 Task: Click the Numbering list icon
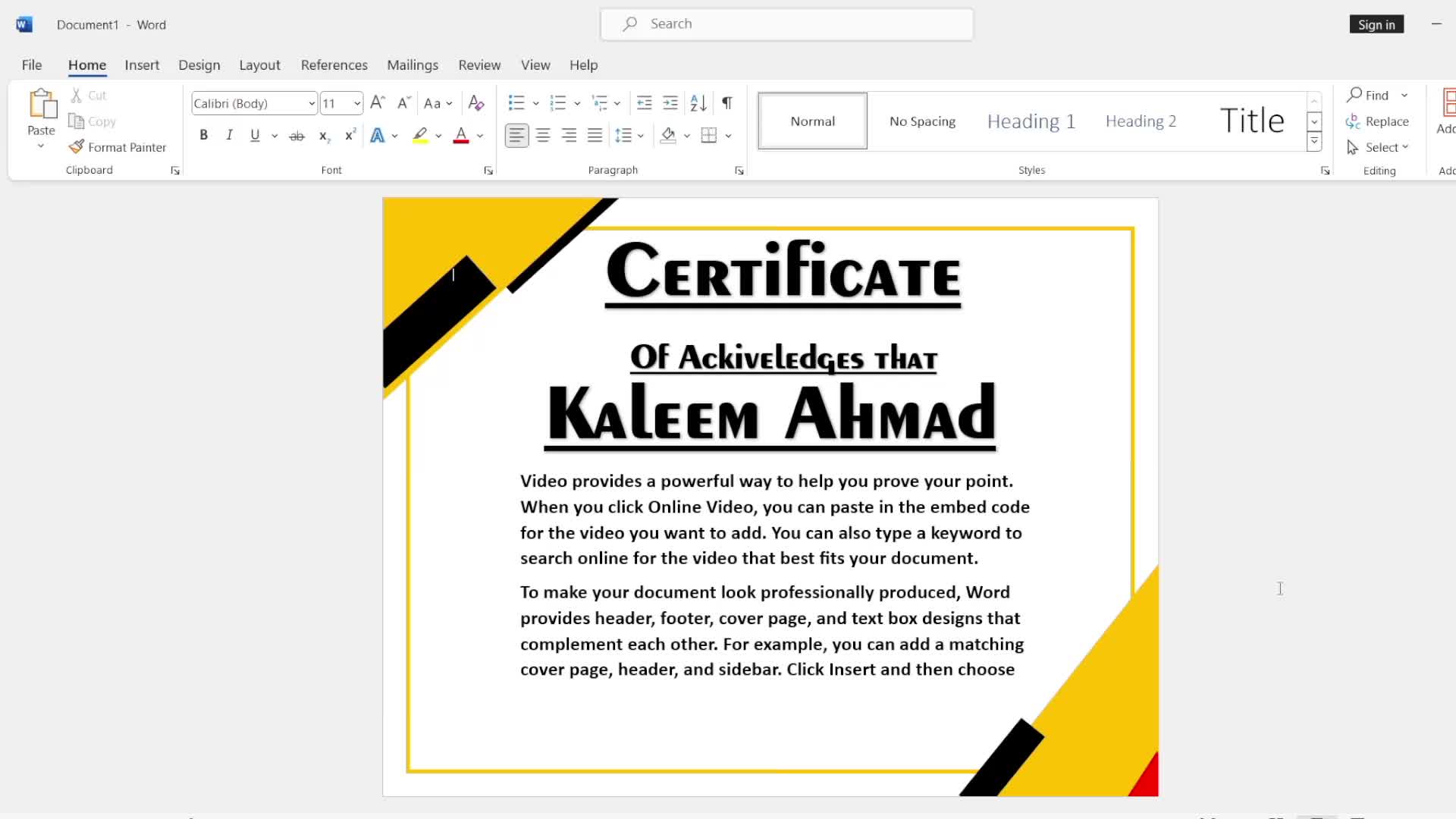click(558, 103)
